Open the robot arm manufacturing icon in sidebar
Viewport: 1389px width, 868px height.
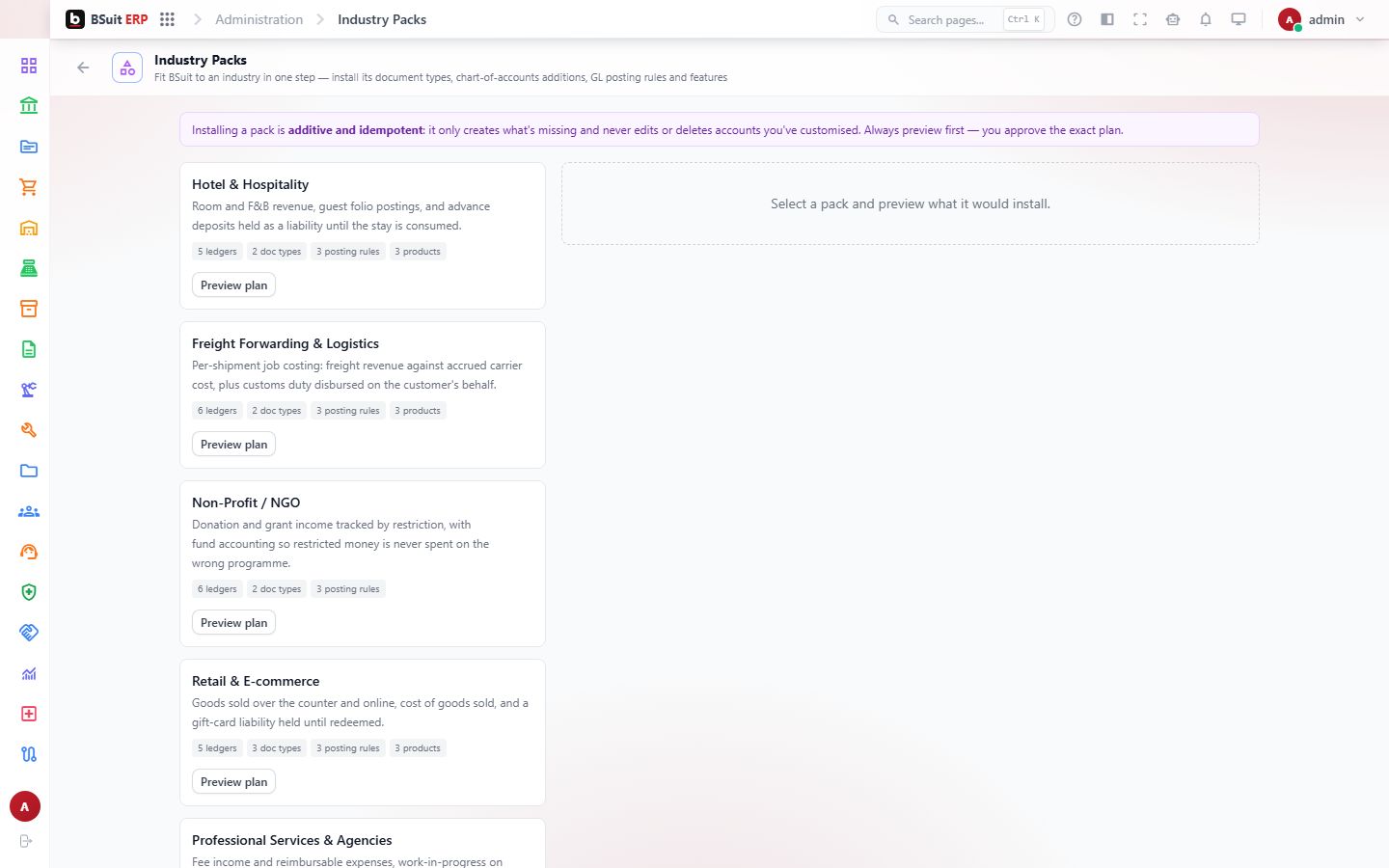coord(29,390)
